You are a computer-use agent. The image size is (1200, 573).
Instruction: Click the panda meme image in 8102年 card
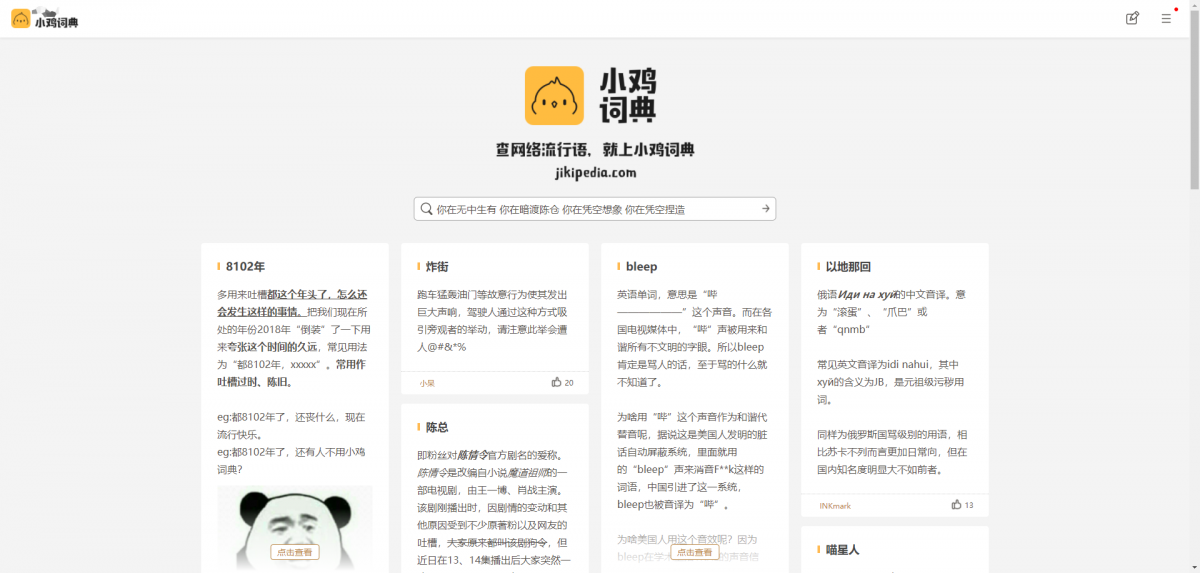point(295,529)
